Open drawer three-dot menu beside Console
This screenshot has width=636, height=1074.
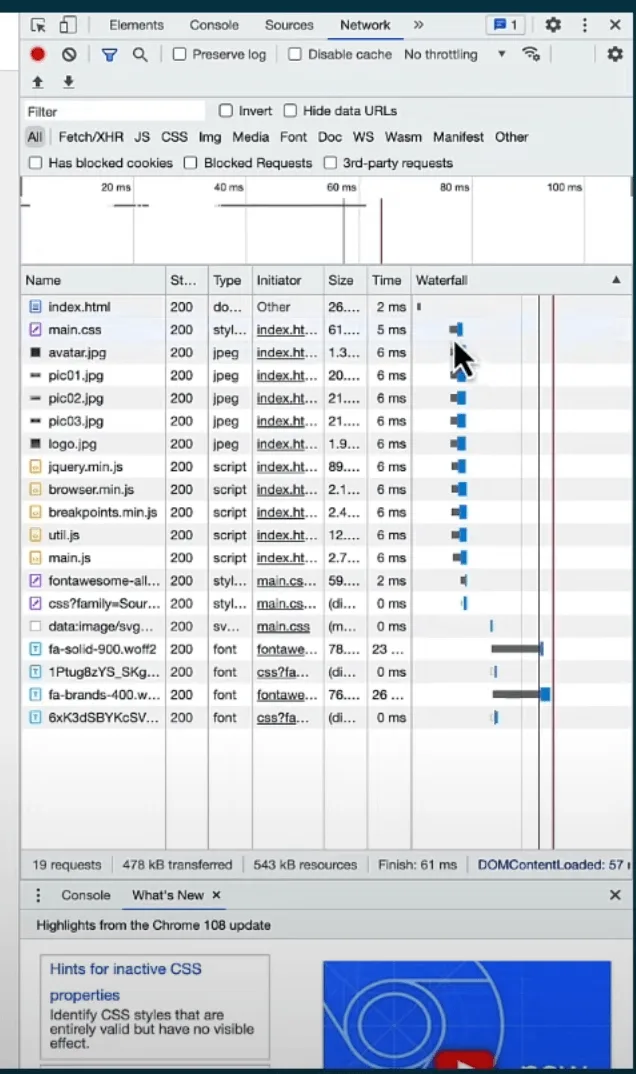(x=38, y=895)
